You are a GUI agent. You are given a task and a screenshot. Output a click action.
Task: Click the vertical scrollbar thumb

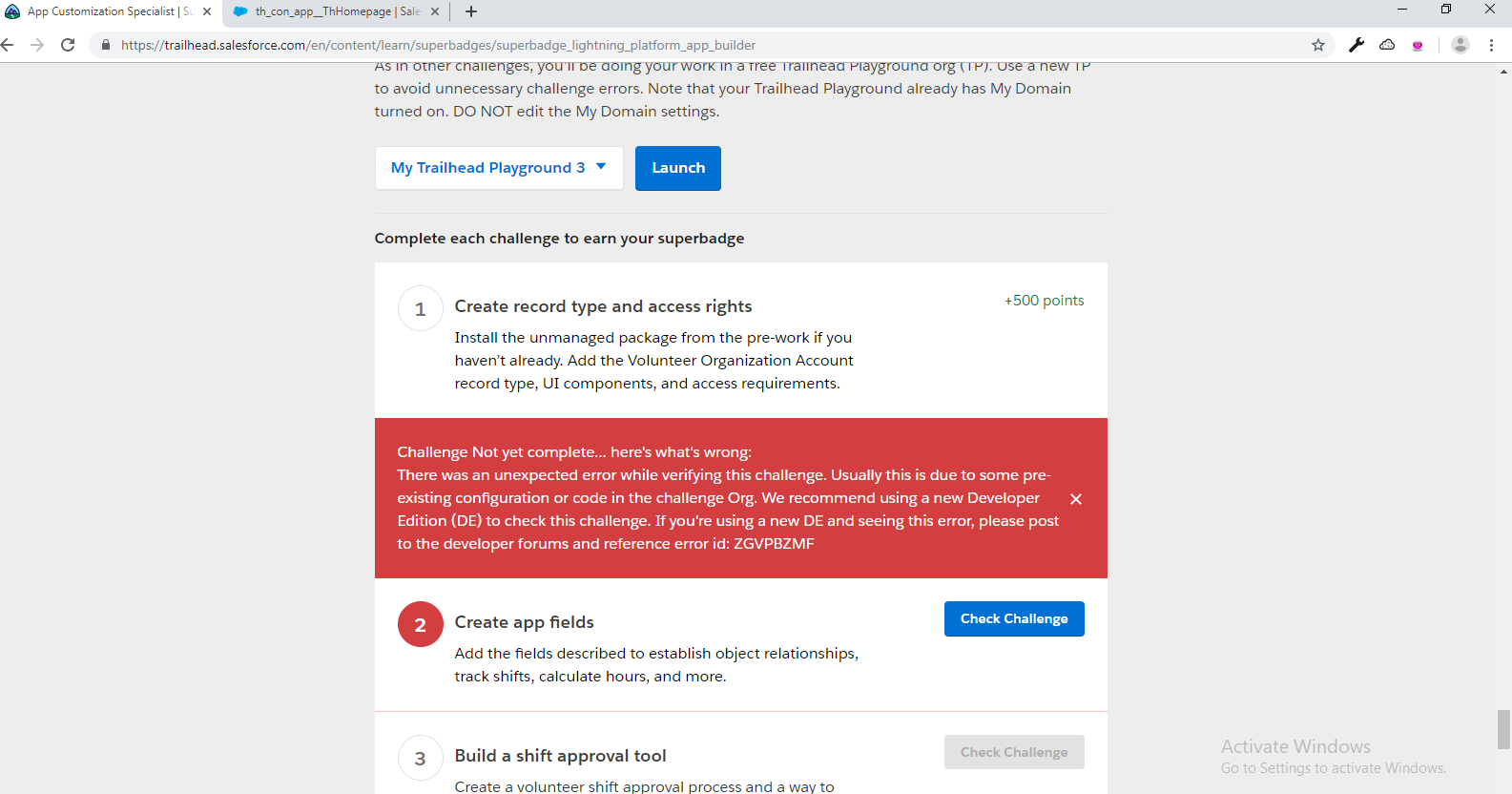tap(1504, 730)
